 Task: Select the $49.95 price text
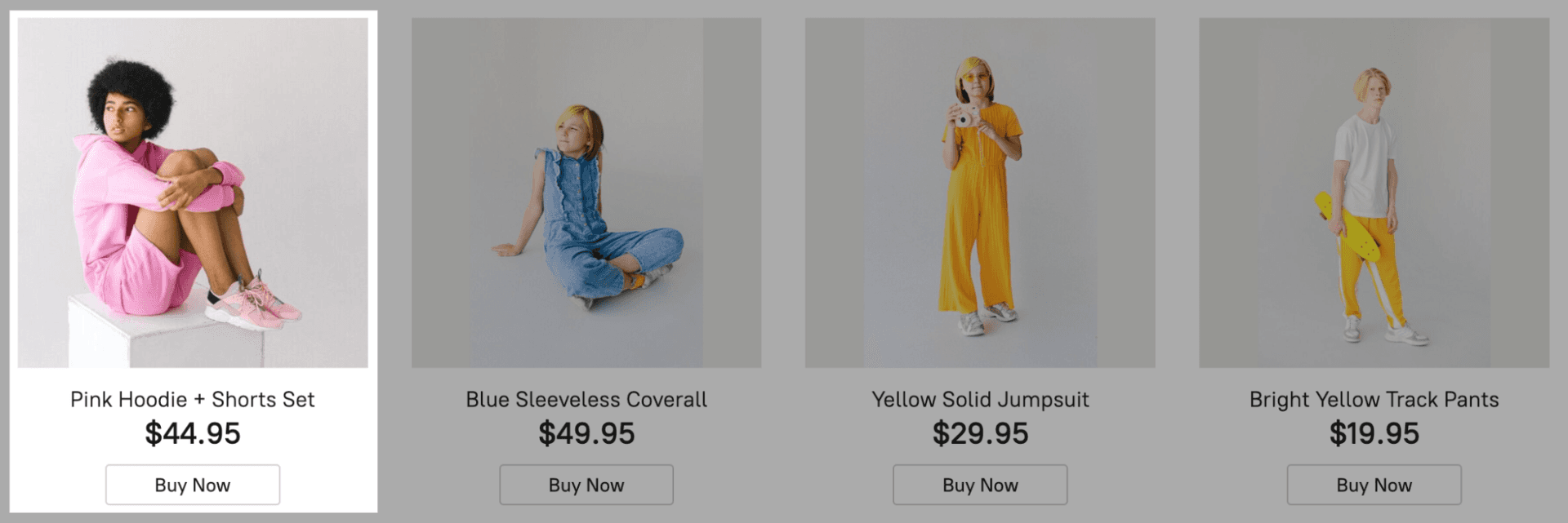point(586,433)
